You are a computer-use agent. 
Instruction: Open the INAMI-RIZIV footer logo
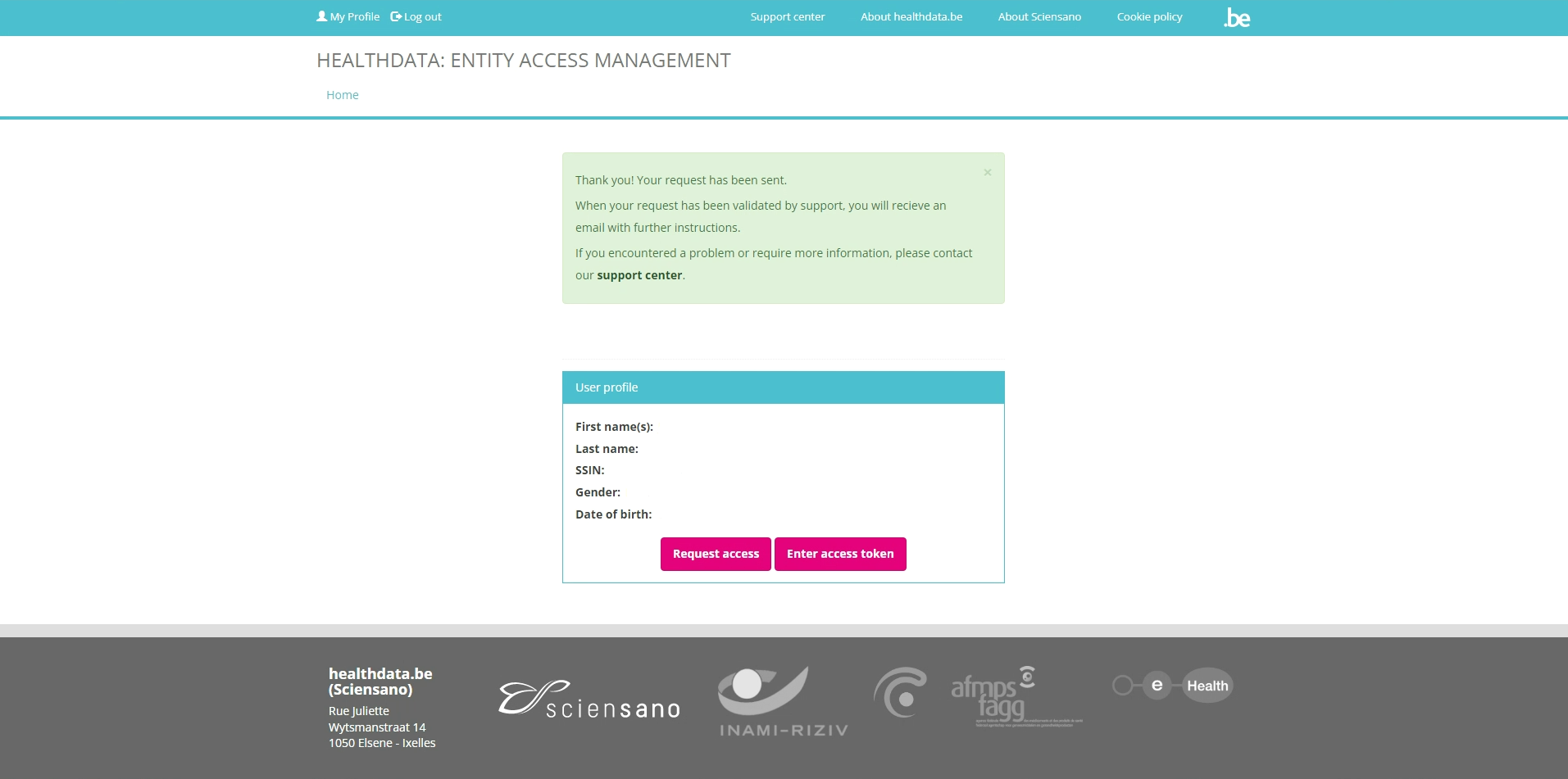pyautogui.click(x=783, y=701)
